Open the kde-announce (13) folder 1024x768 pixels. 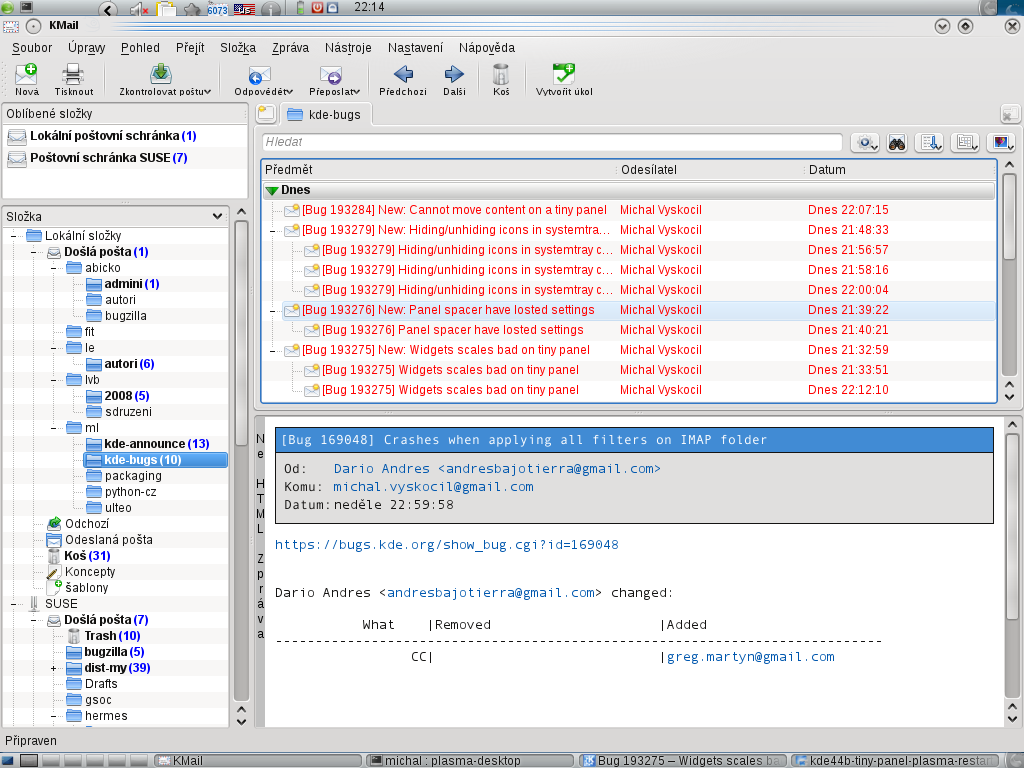[157, 444]
